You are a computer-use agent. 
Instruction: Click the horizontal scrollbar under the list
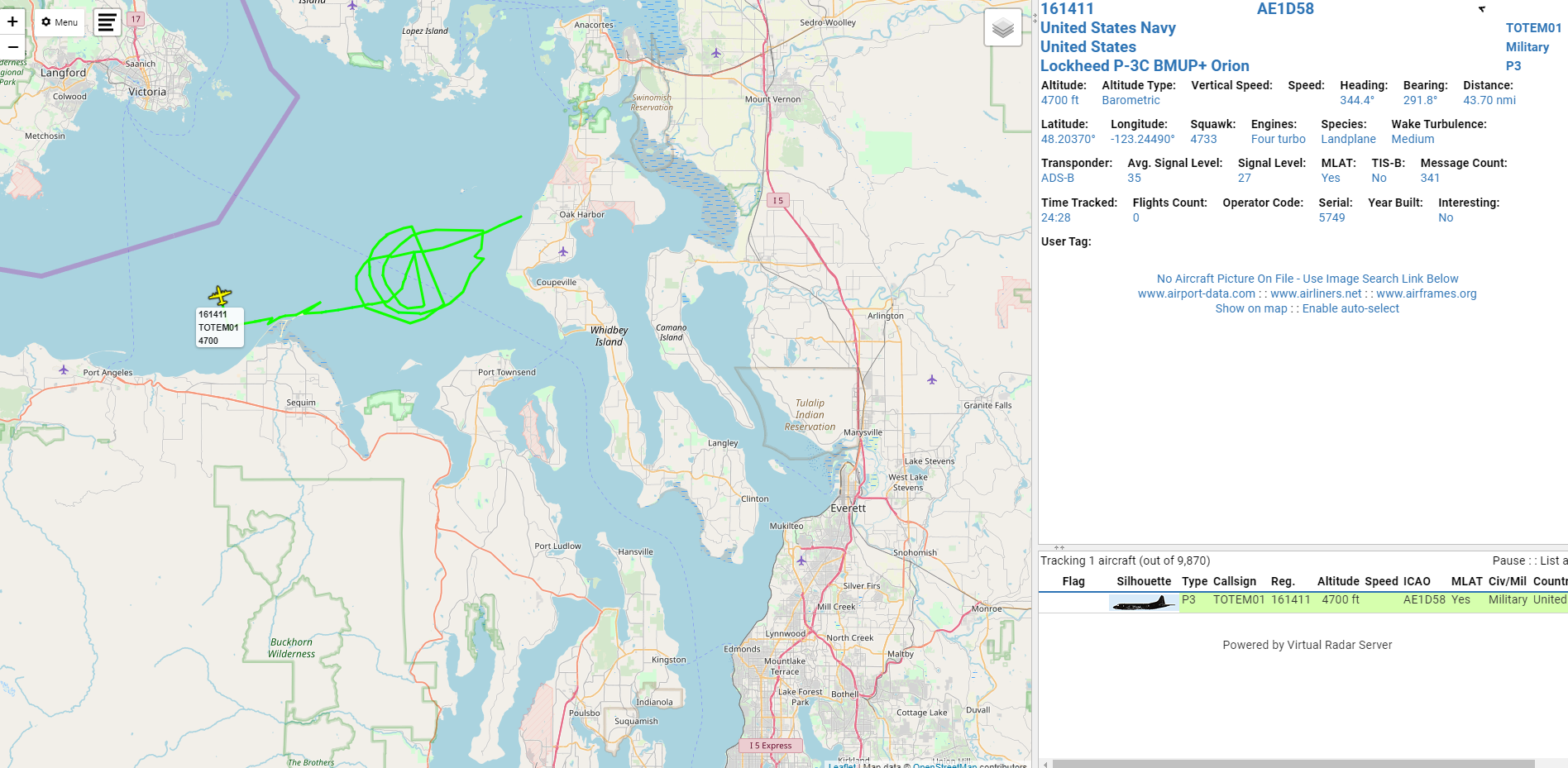pyautogui.click(x=1293, y=764)
